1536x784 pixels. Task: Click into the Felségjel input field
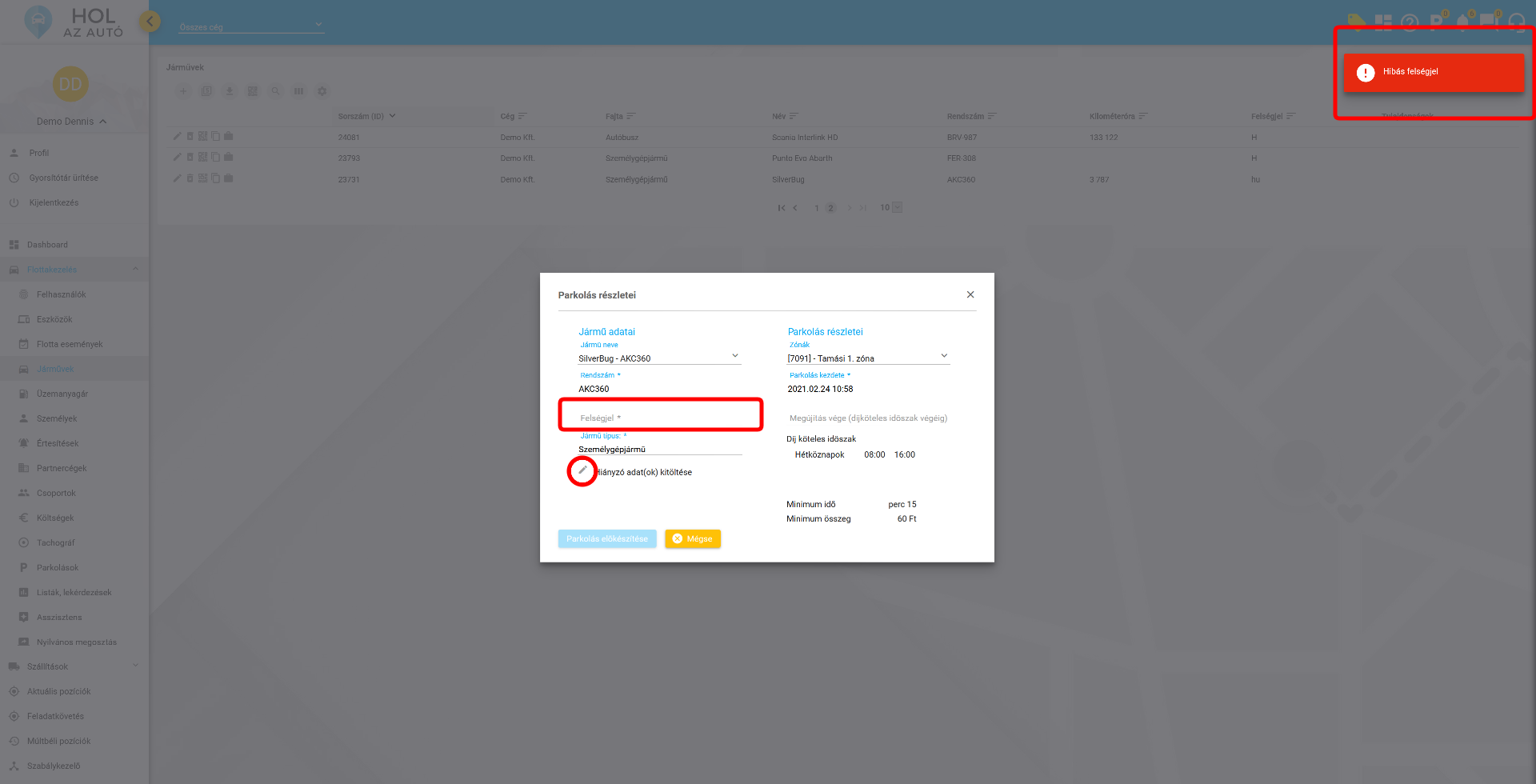pyautogui.click(x=661, y=418)
